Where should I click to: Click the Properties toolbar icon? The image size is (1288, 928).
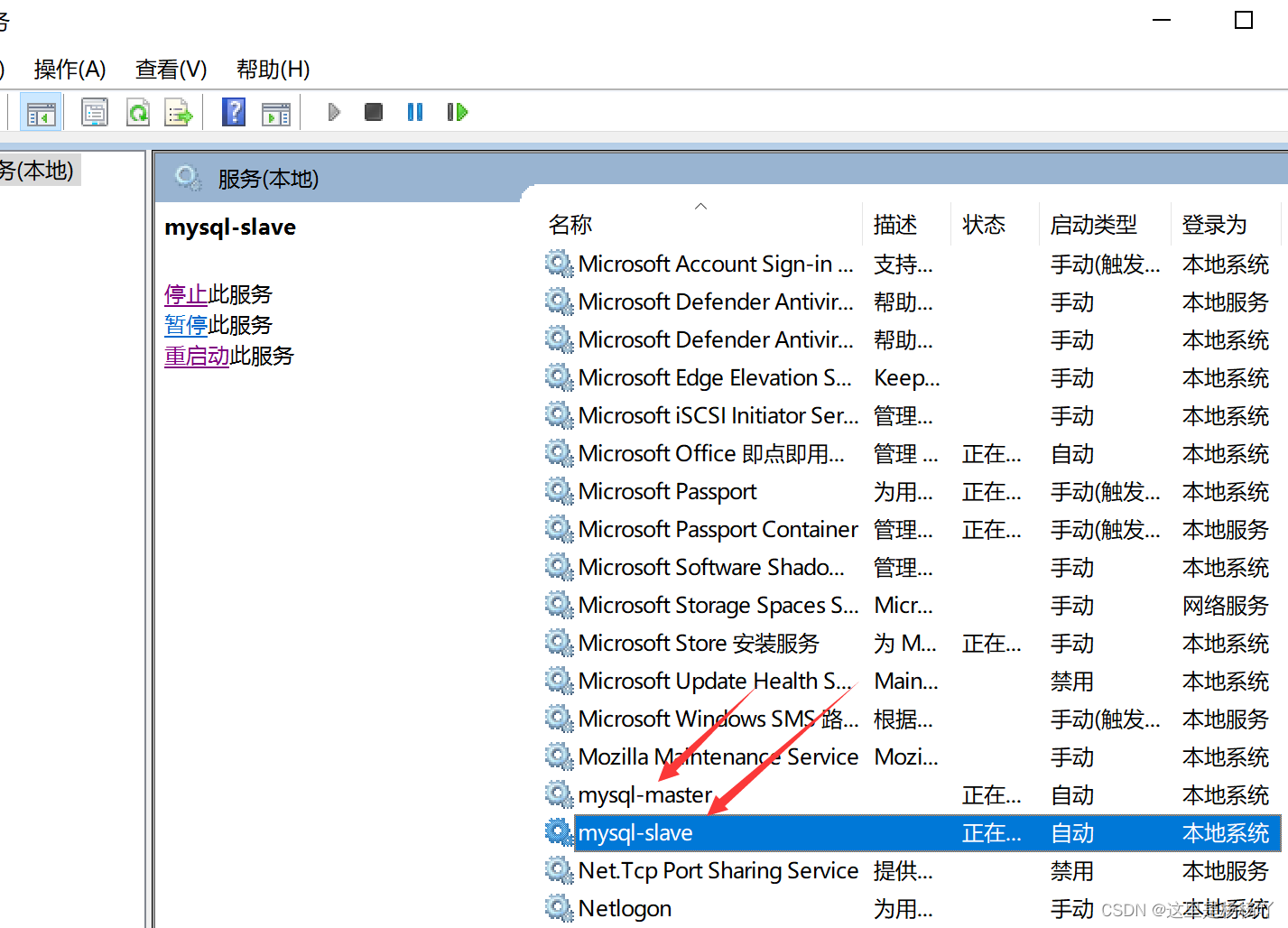point(95,113)
